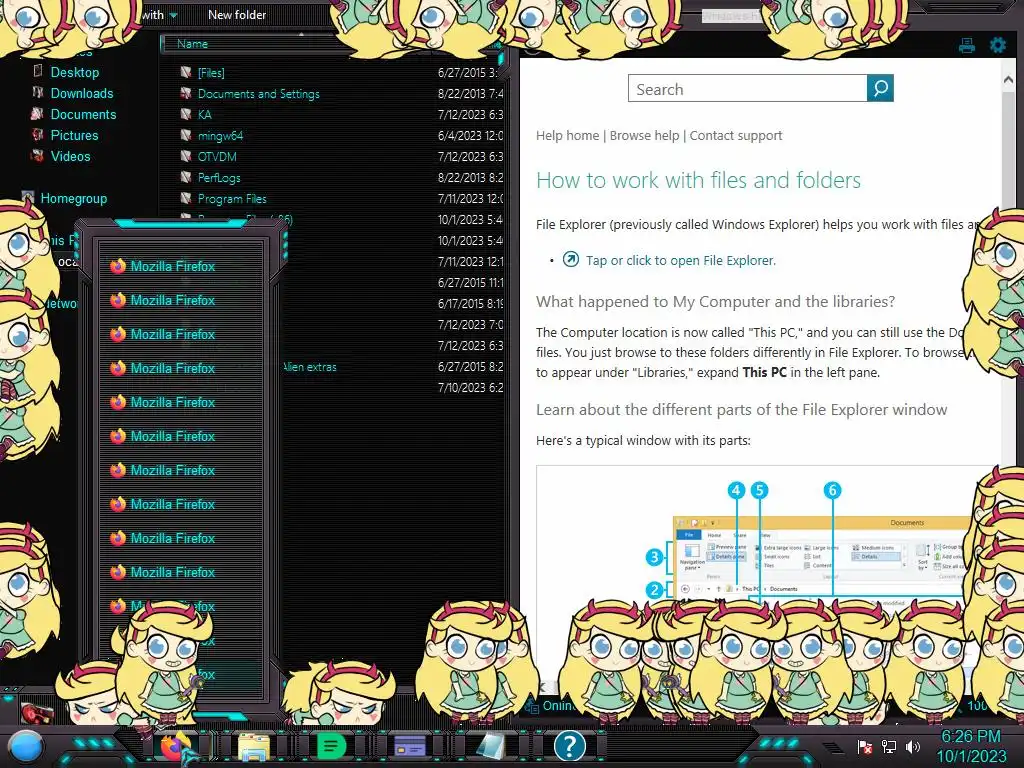Click date 7/10/2023 in last file row
This screenshot has width=1024, height=768.
470,387
